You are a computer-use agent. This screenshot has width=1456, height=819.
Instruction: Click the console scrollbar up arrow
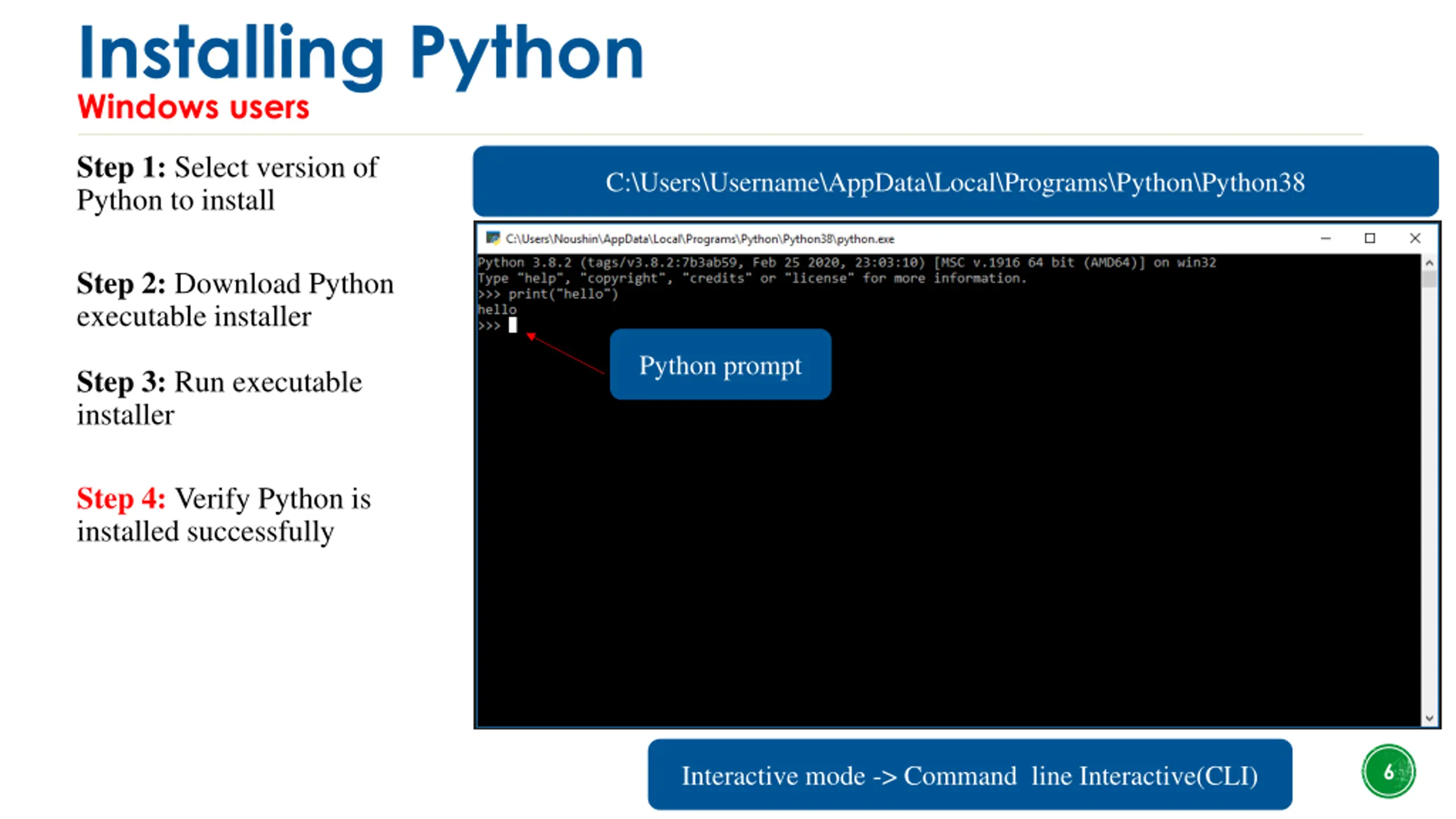(x=1429, y=263)
